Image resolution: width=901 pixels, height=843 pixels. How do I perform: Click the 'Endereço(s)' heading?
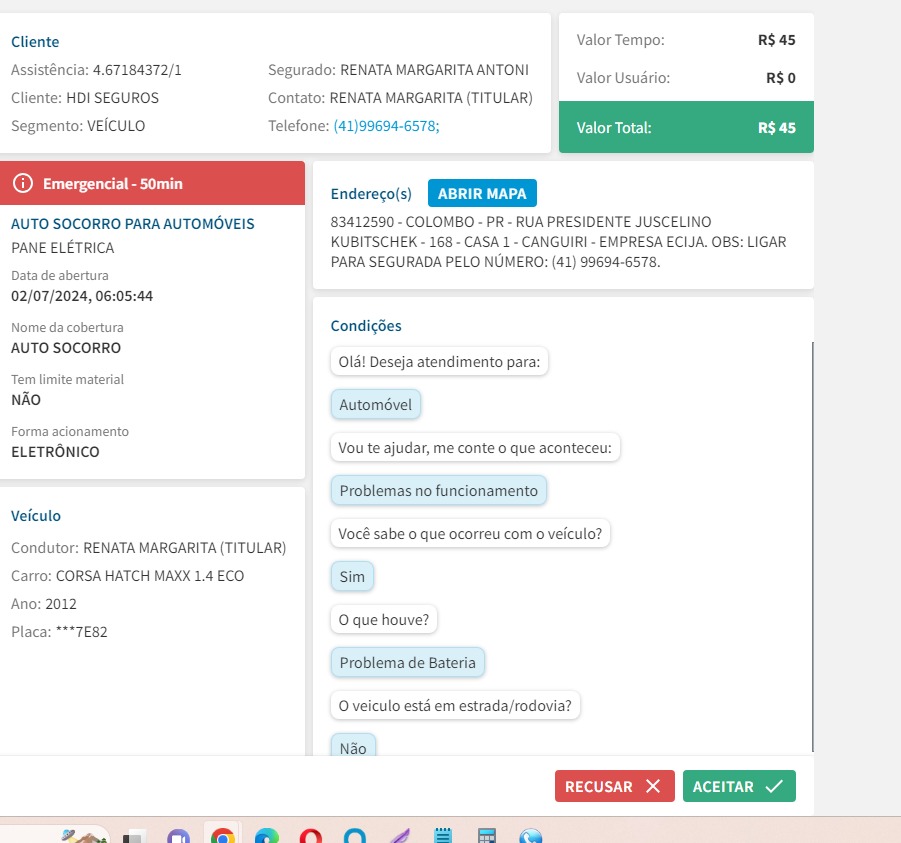pos(371,194)
